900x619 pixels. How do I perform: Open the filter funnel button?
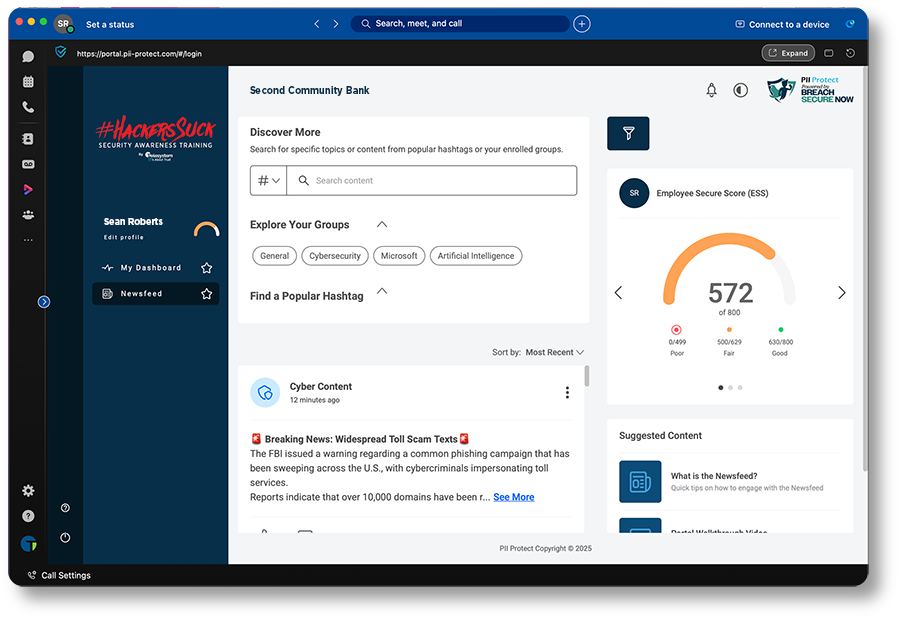628,133
